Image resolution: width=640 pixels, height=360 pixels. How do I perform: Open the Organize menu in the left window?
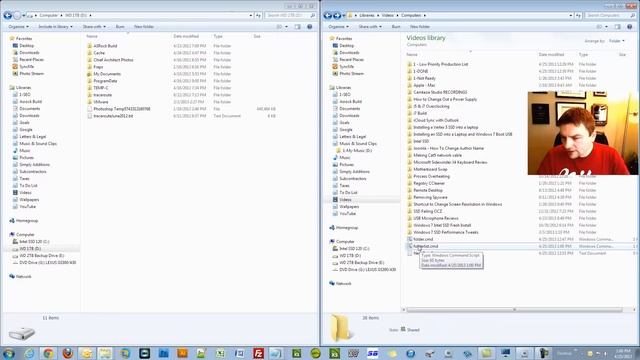click(18, 27)
